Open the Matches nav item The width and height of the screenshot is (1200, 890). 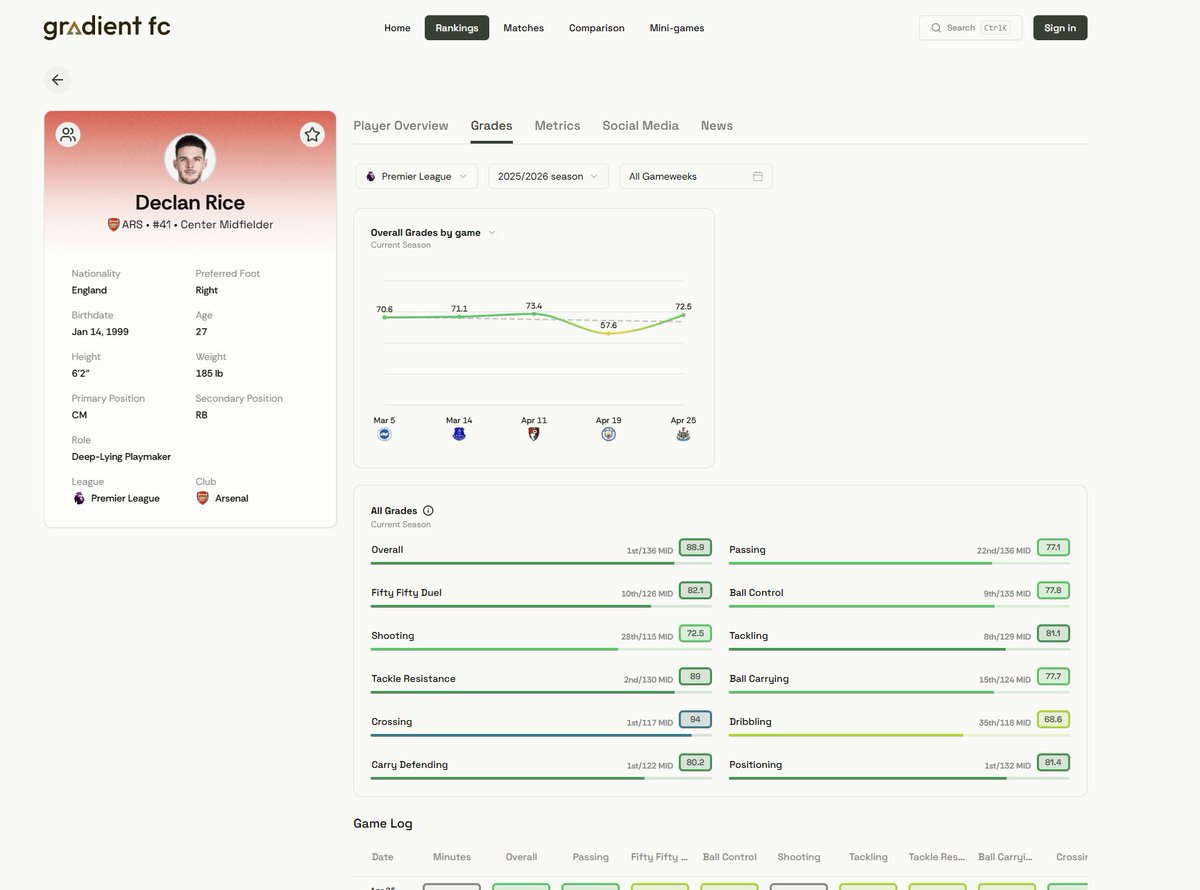pos(524,28)
